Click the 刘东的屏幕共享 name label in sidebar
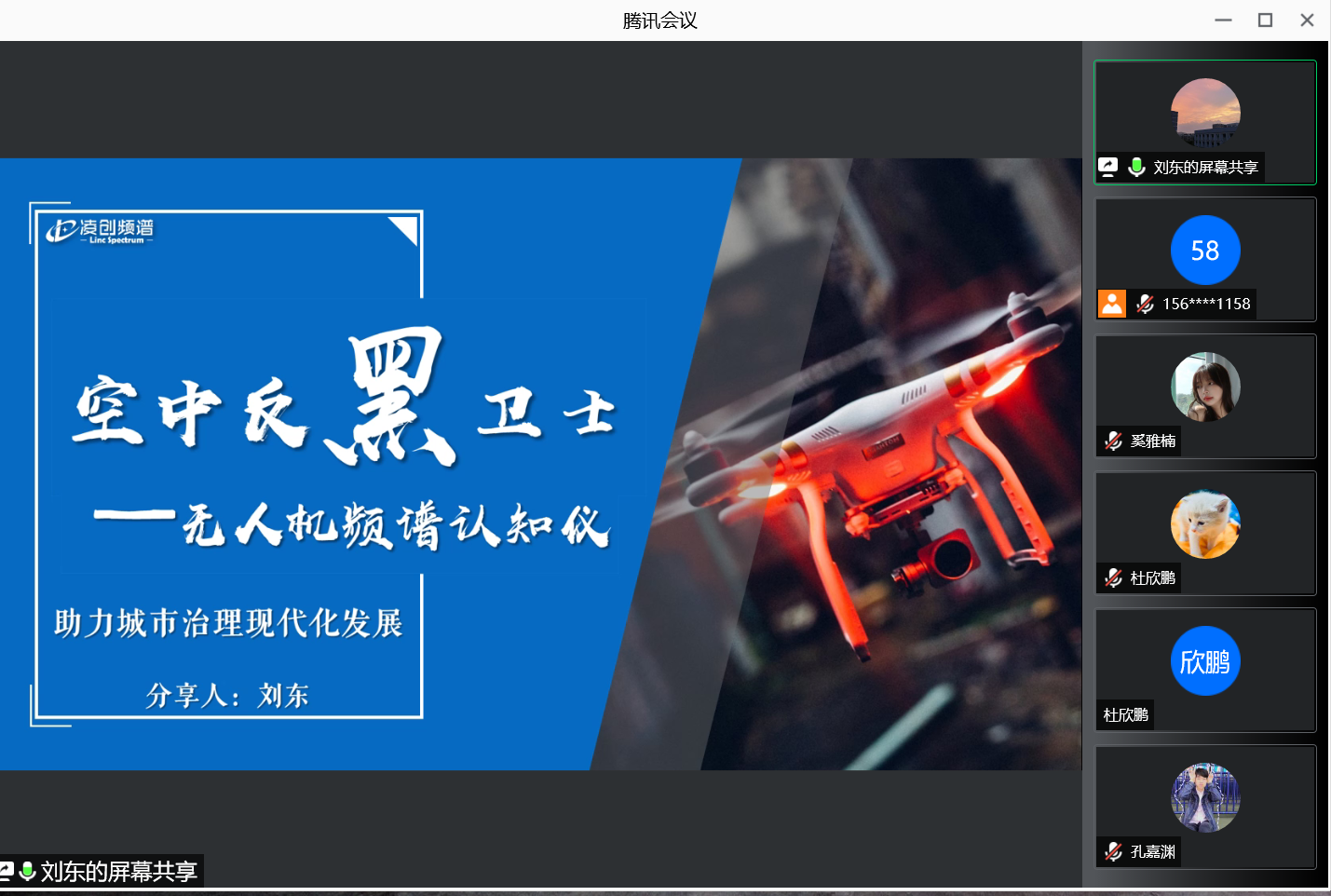 (1205, 168)
